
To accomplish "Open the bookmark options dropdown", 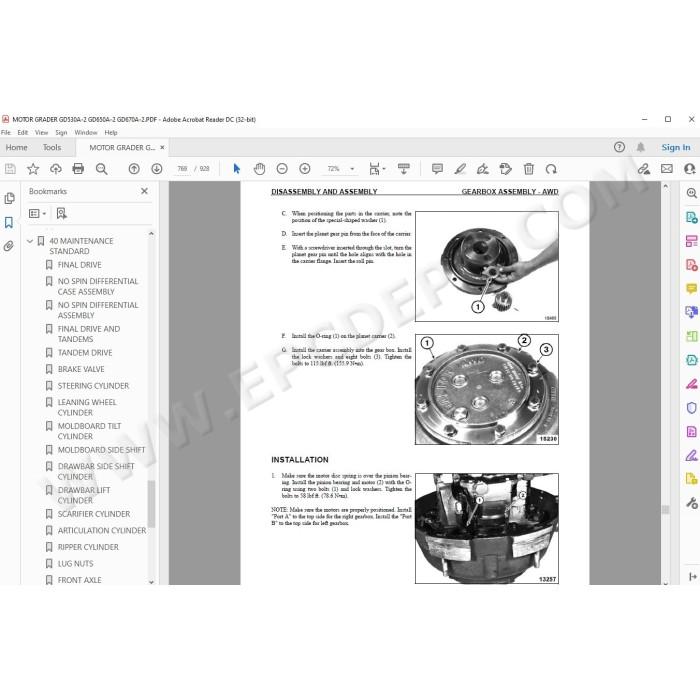I will (38, 213).
